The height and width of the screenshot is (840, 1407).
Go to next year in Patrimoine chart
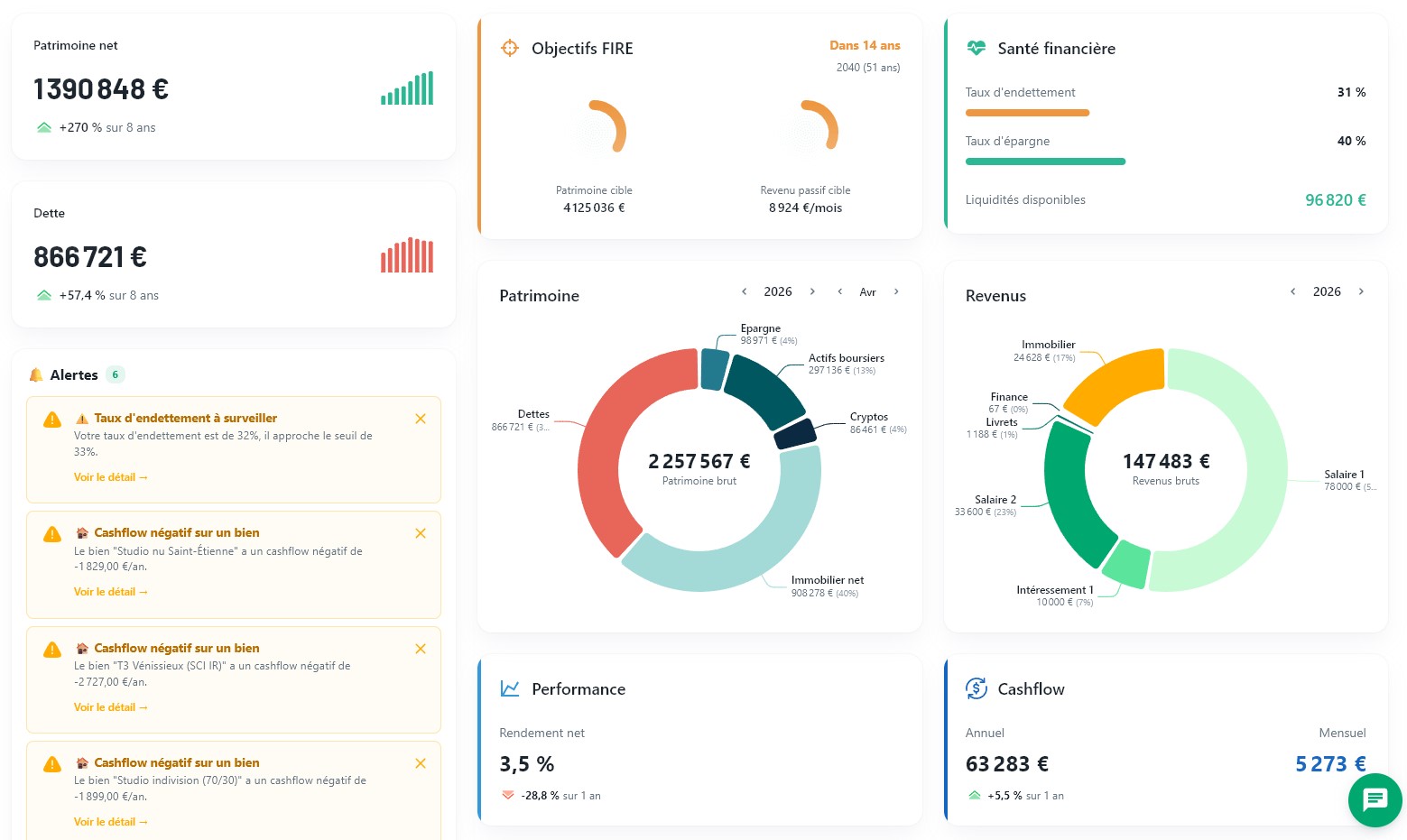[x=812, y=291]
